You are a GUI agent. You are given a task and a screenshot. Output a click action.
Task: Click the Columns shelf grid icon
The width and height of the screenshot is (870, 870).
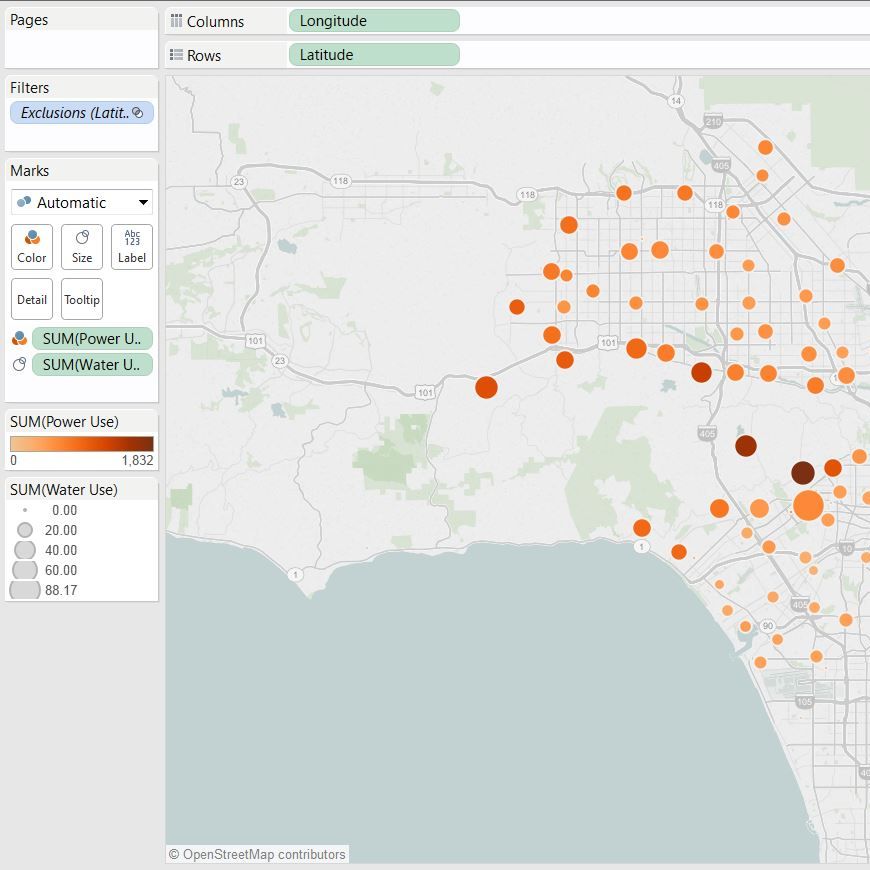click(176, 21)
